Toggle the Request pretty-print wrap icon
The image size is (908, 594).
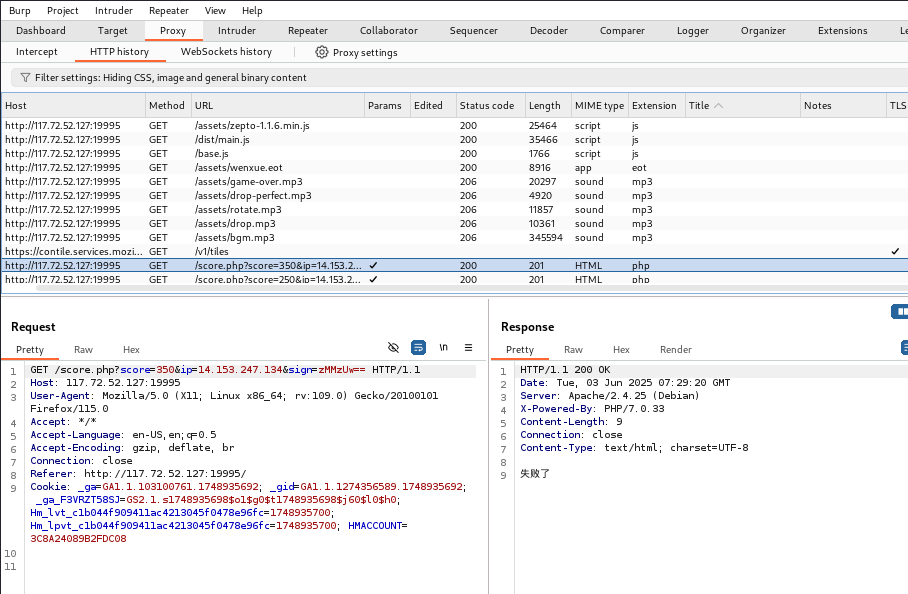pos(419,348)
